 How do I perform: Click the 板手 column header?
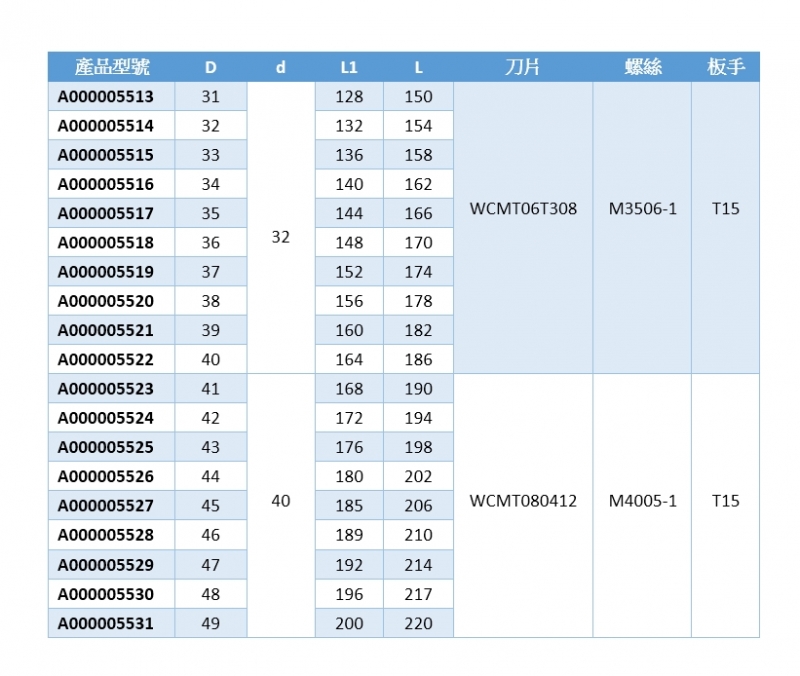[x=726, y=67]
